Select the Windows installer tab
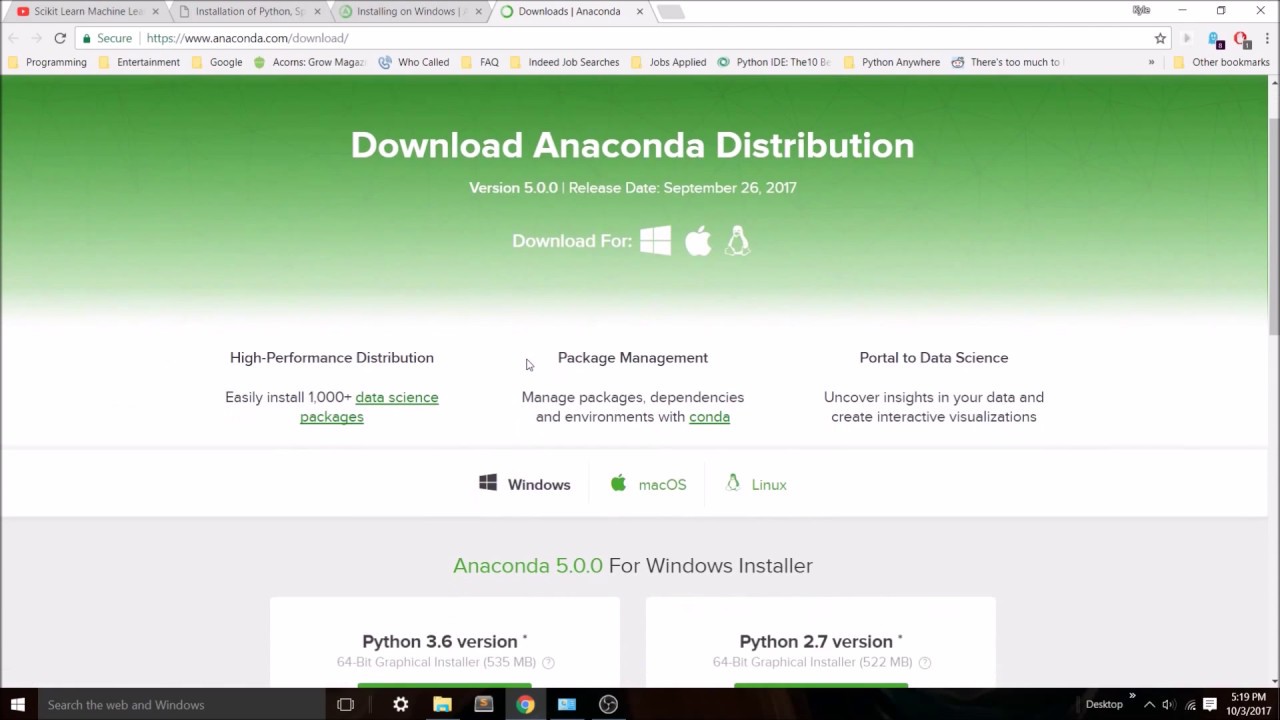 tap(525, 484)
